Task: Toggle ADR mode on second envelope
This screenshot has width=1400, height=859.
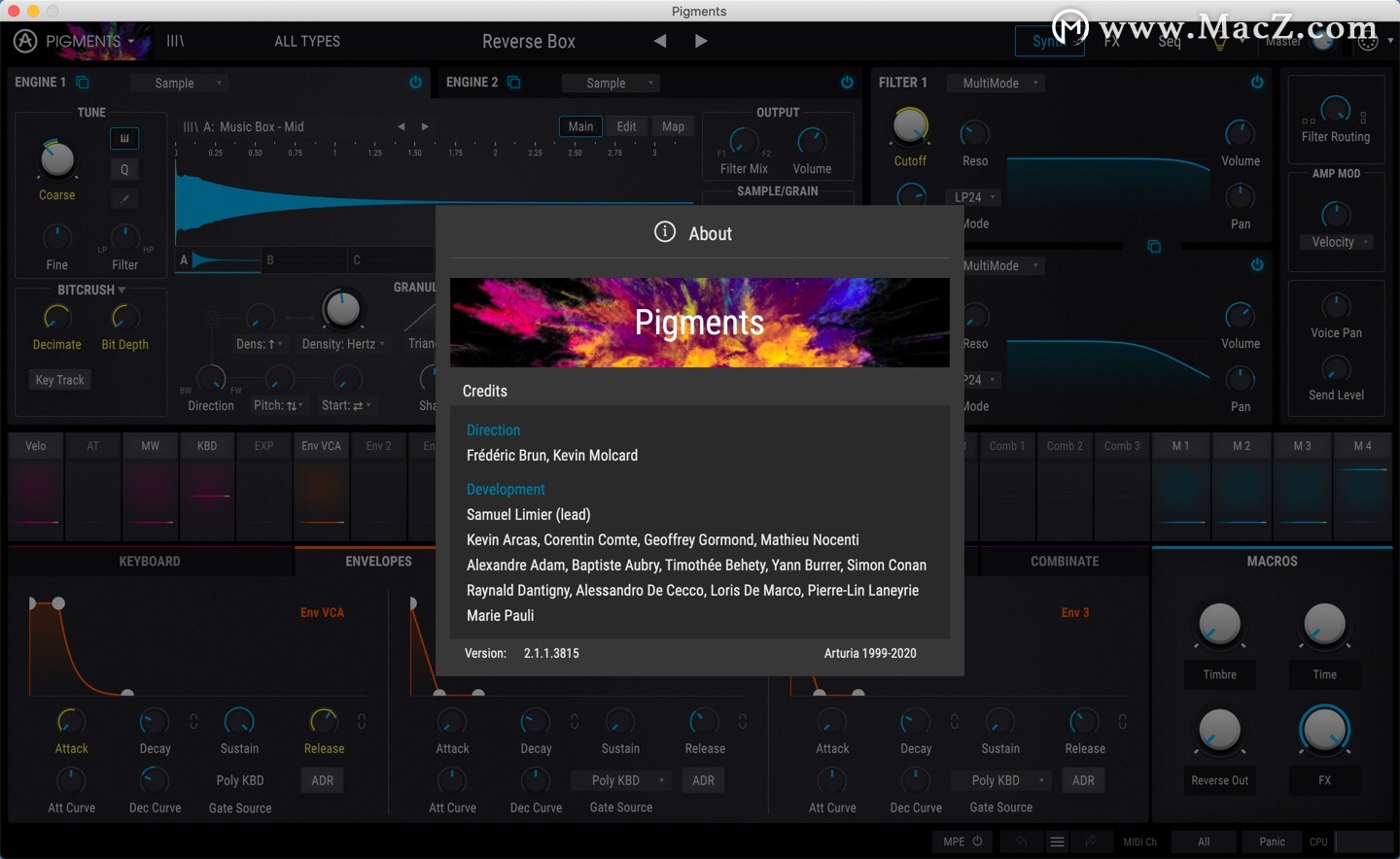Action: pos(704,780)
